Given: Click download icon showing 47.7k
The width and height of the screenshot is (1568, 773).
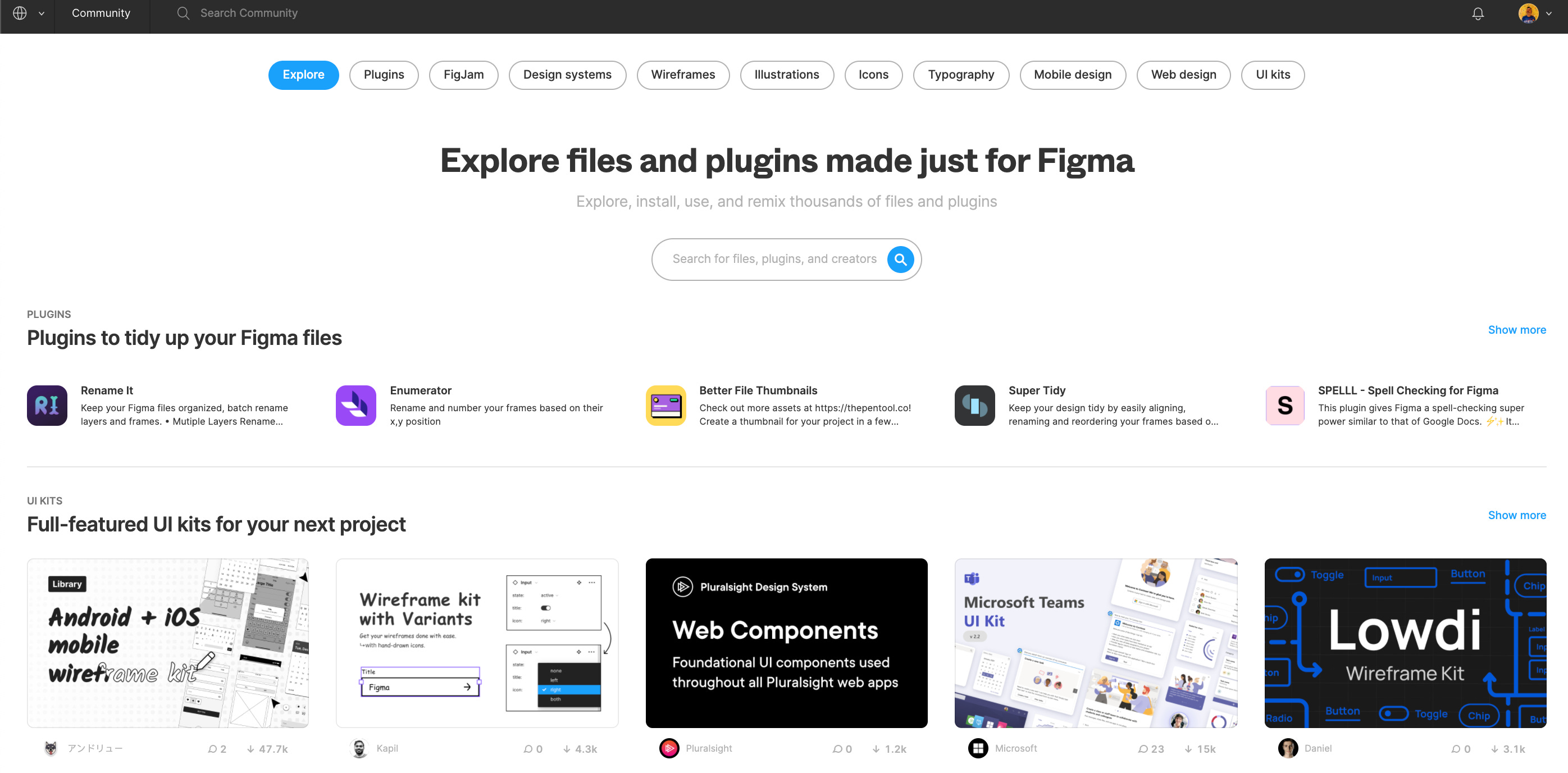Looking at the screenshot, I should [x=250, y=749].
